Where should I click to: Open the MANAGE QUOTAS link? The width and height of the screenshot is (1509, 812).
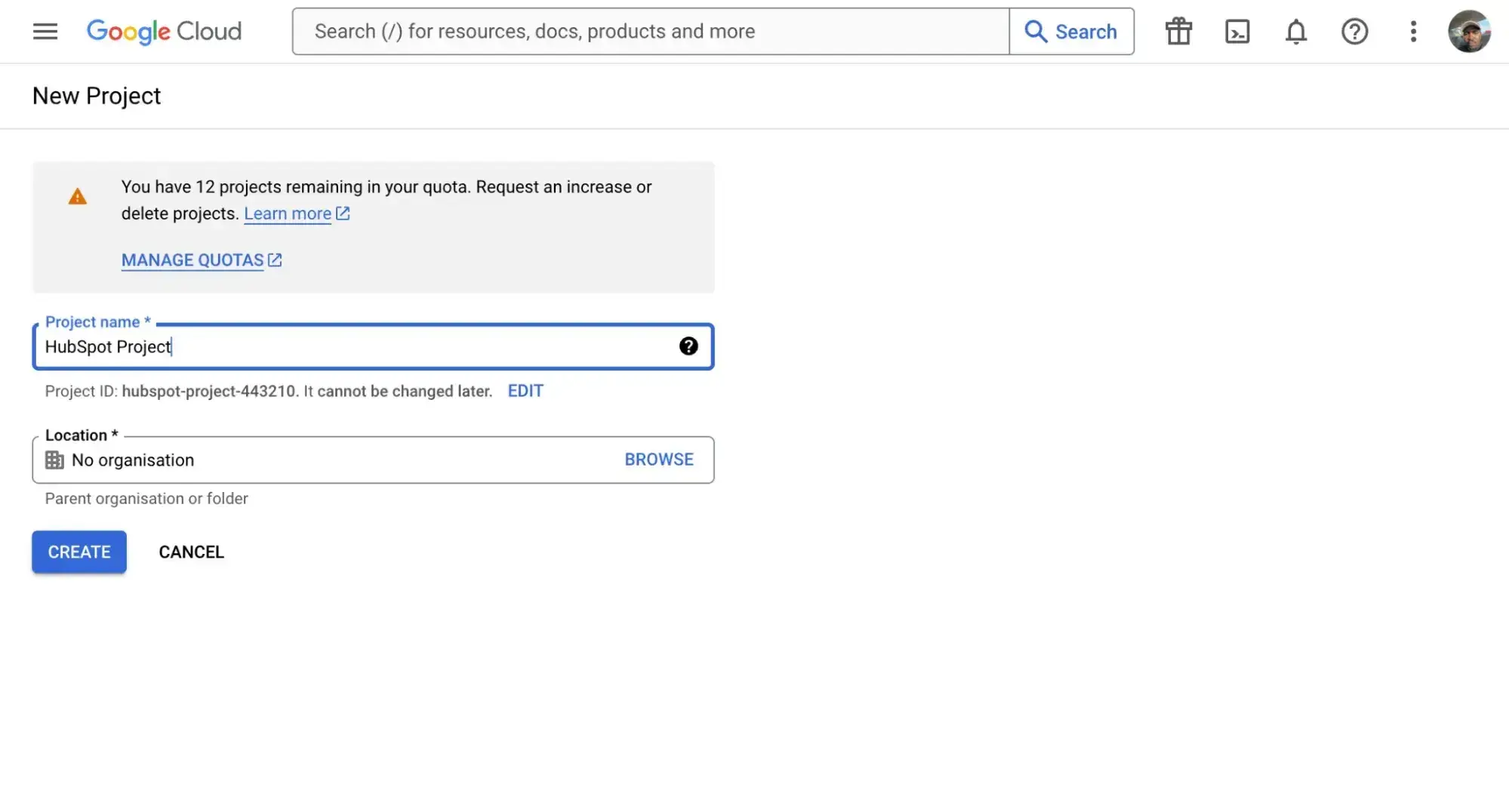tap(192, 260)
